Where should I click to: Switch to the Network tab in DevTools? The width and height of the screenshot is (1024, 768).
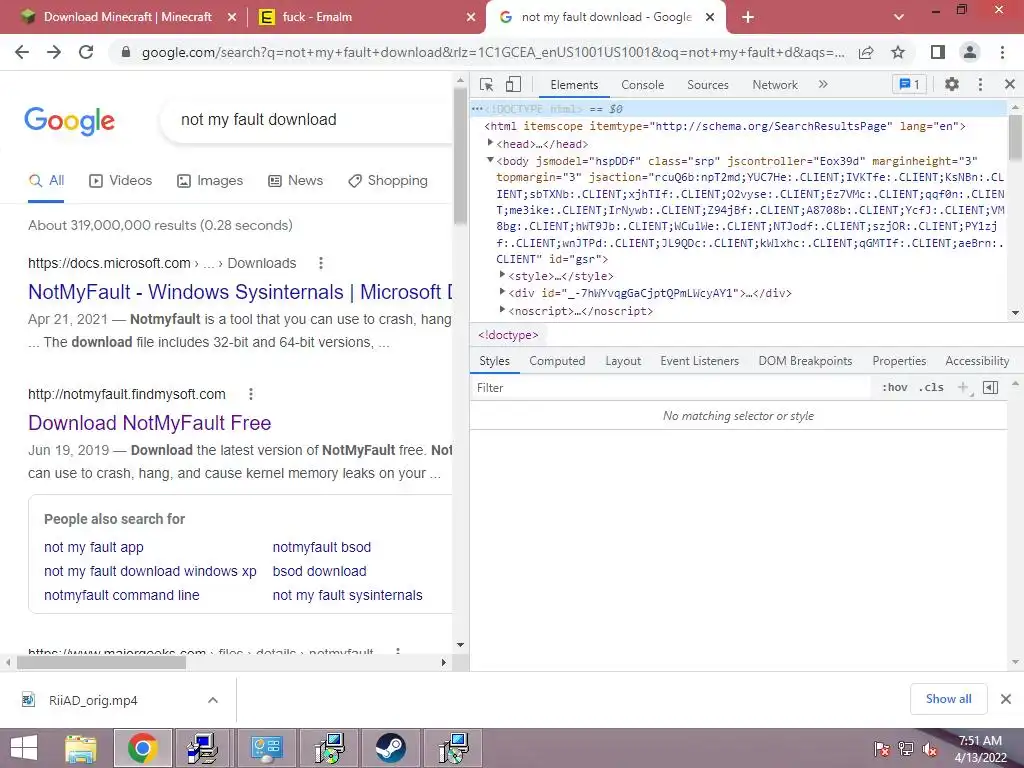click(775, 85)
